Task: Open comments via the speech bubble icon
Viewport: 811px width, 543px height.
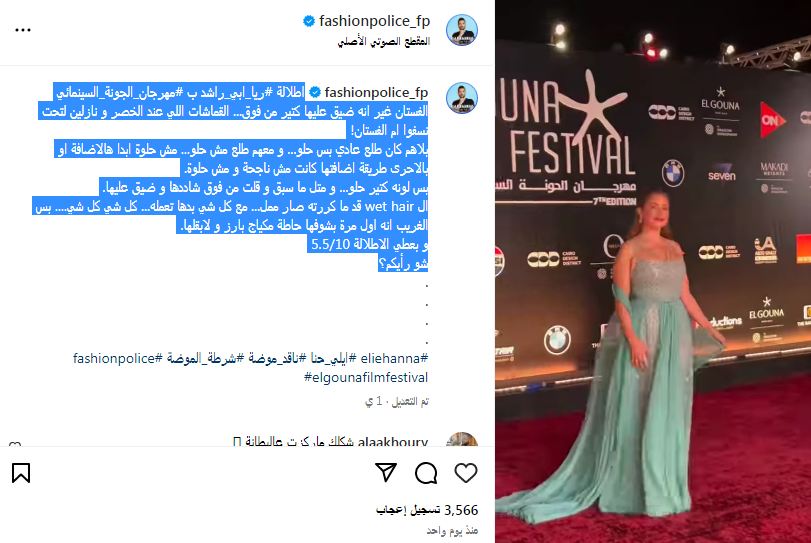Action: pos(426,473)
